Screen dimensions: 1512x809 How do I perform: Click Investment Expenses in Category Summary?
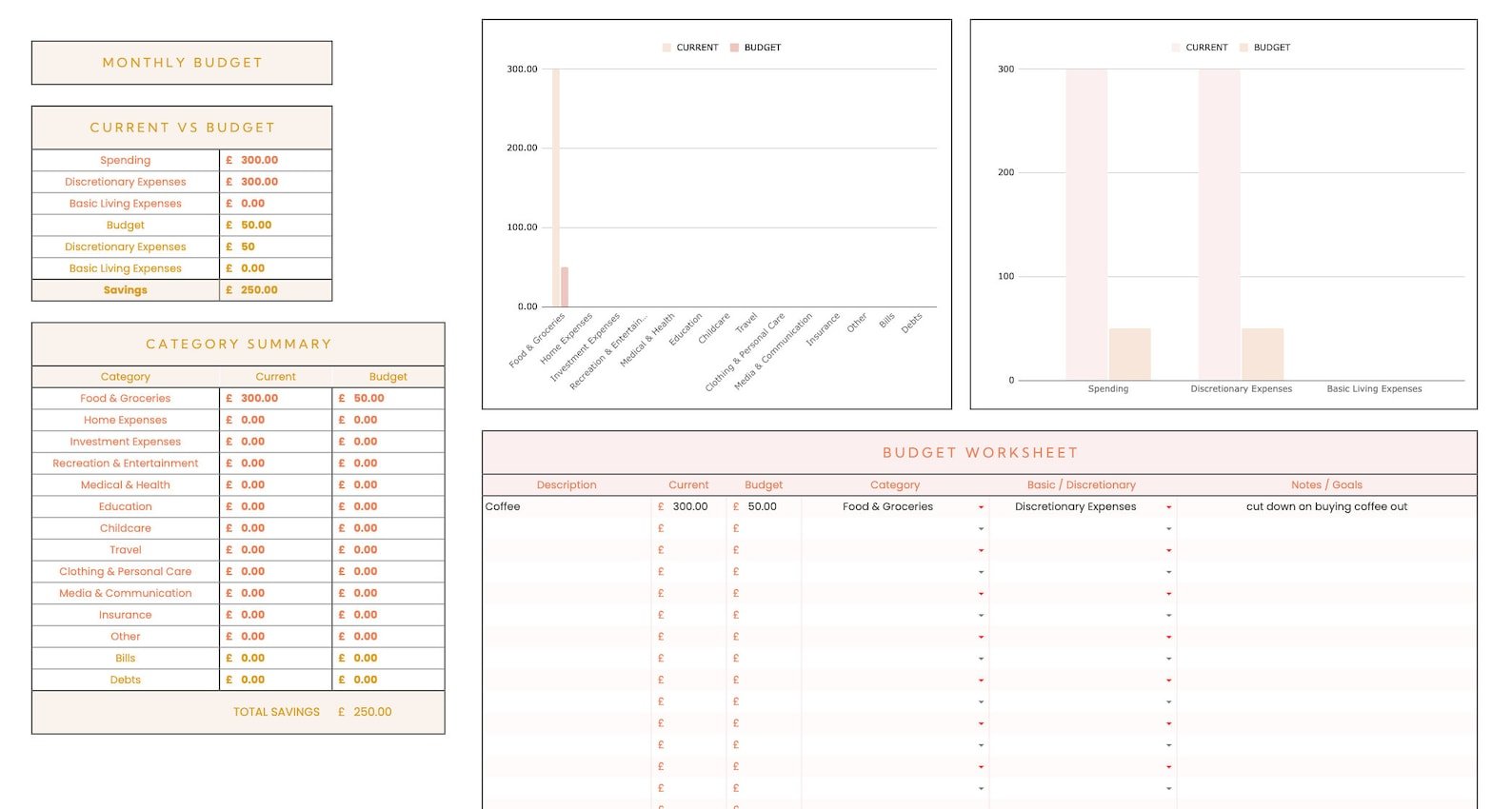click(x=126, y=442)
